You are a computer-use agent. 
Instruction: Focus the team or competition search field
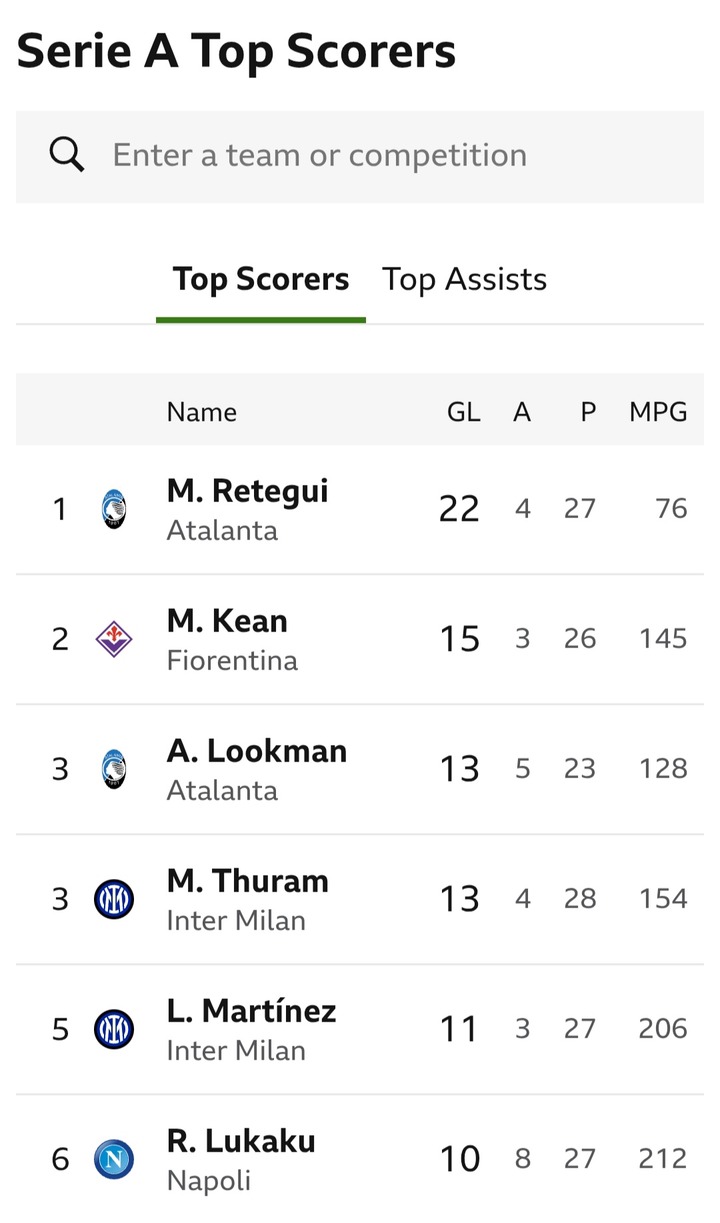coord(360,156)
